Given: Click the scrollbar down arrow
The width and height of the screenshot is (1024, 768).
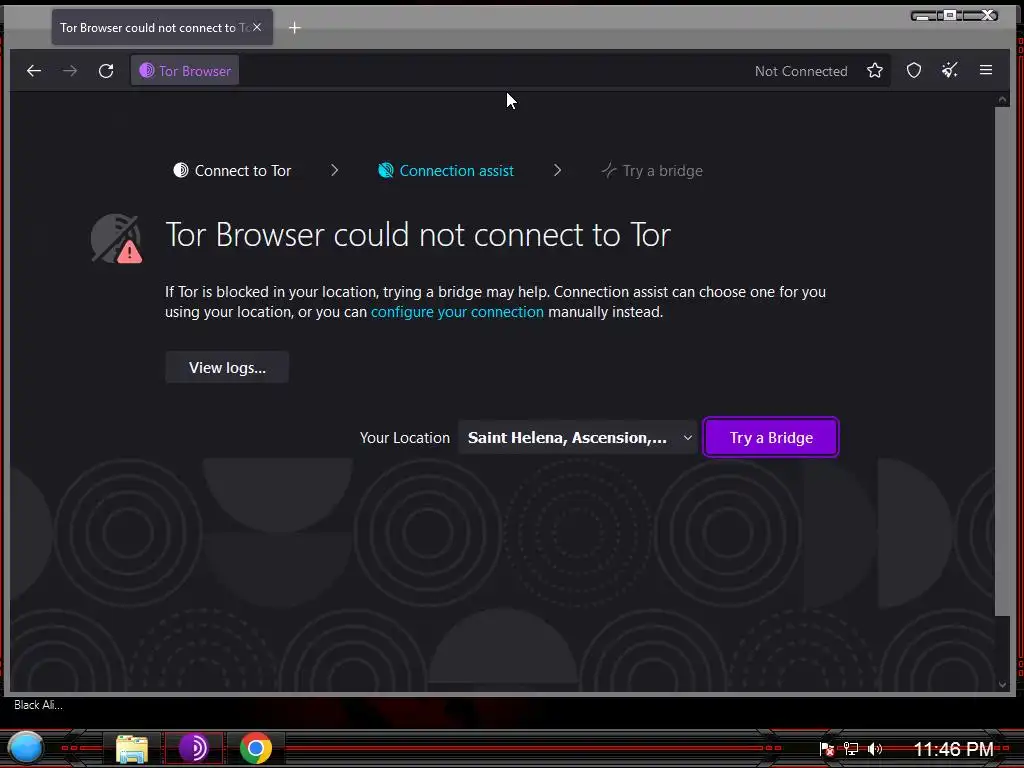Looking at the screenshot, I should 1002,684.
